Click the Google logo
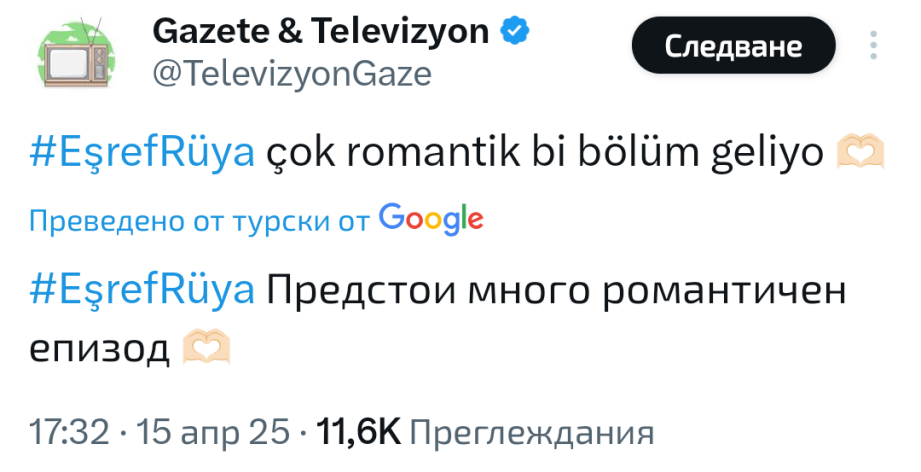 point(432,218)
